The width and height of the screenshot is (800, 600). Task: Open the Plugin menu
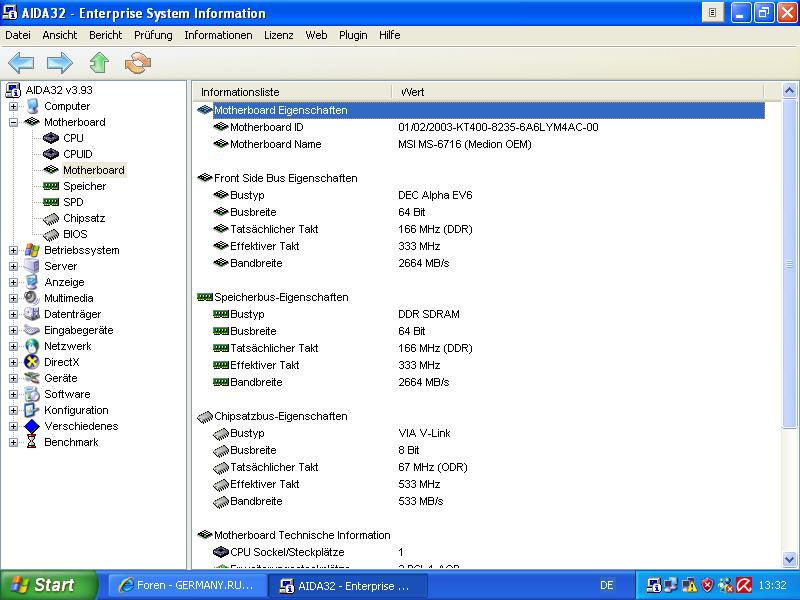click(353, 35)
